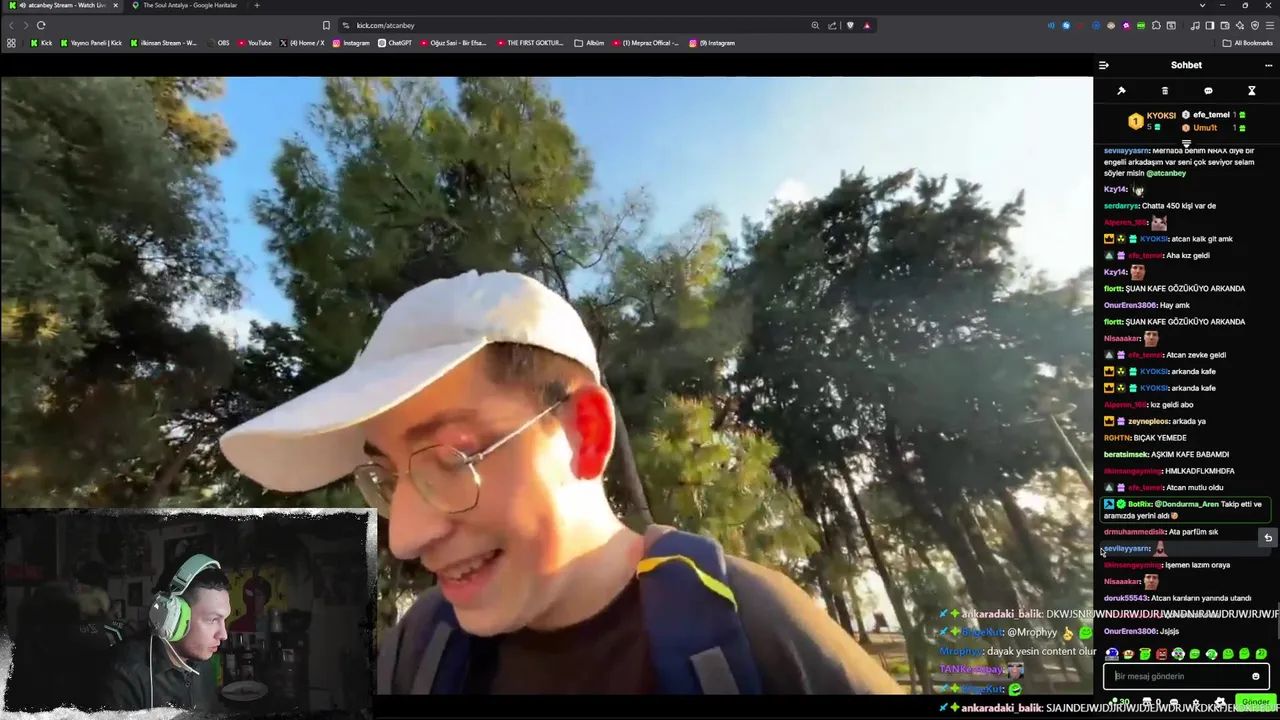This screenshot has width=1280, height=720.
Task: Click username drmuhammedisik in chat
Action: [x=1134, y=532]
